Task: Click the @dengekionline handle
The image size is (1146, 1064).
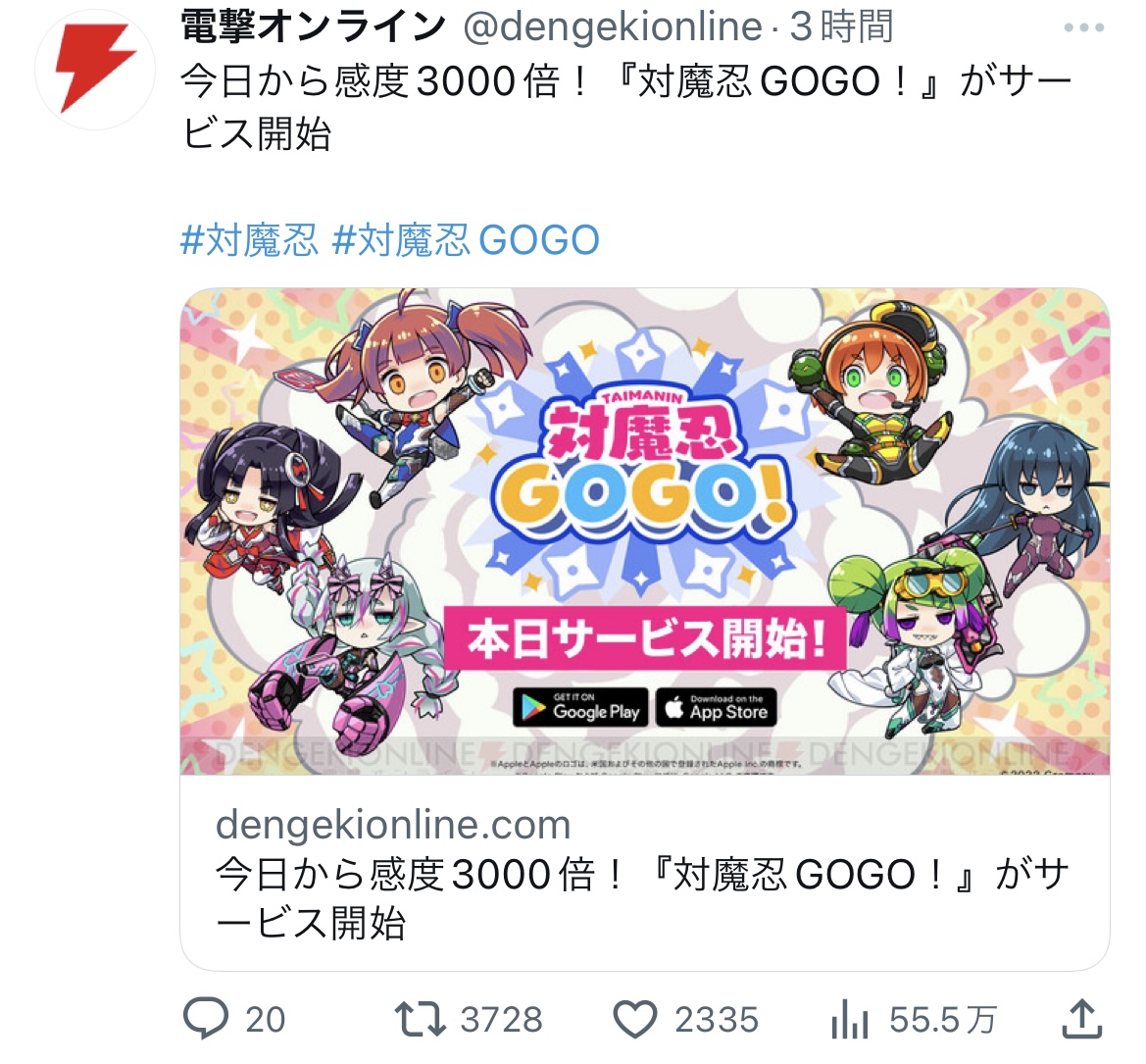Action: click(x=613, y=27)
